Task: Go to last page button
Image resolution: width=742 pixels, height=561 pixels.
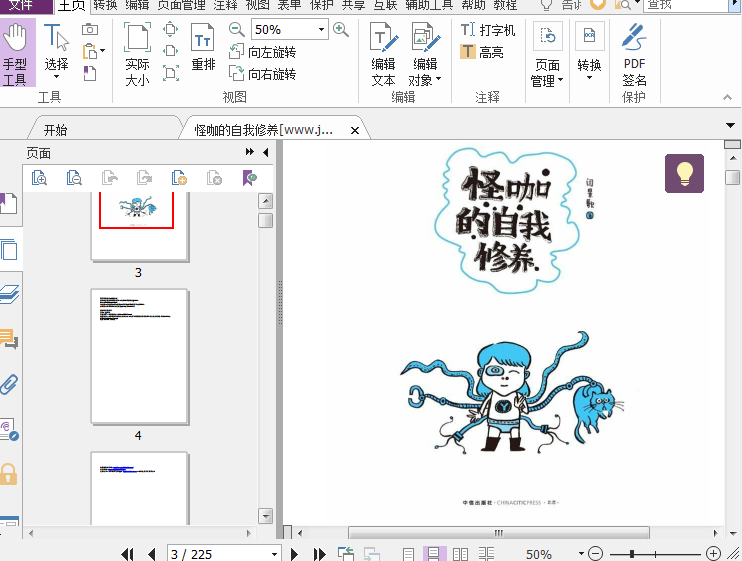Action: [319, 554]
